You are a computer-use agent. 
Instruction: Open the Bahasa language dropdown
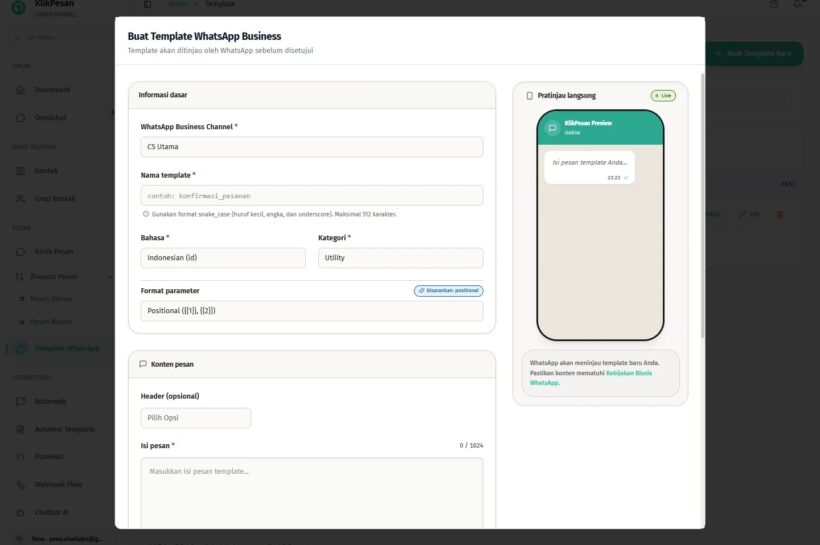click(x=223, y=258)
